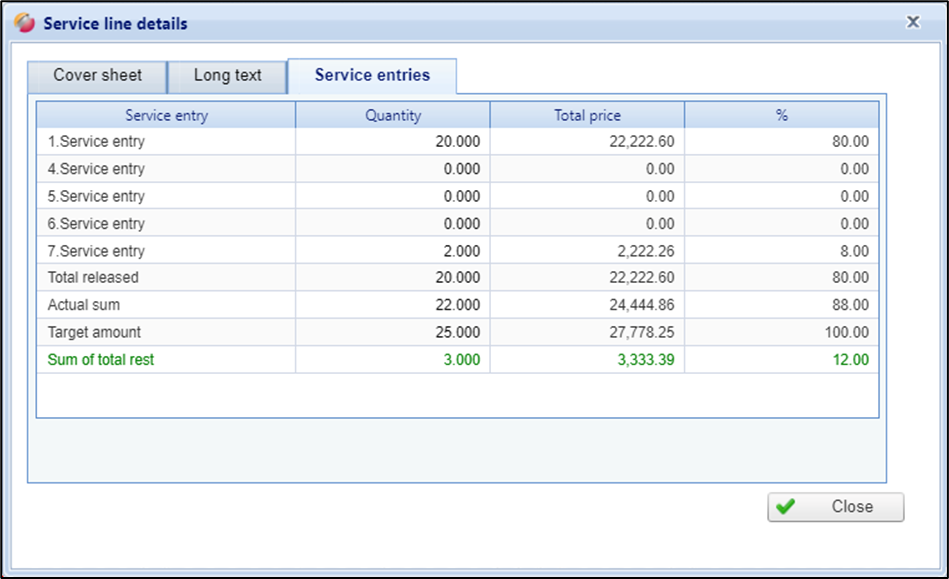Switch to the Cover sheet tab
949x579 pixels.
click(97, 76)
